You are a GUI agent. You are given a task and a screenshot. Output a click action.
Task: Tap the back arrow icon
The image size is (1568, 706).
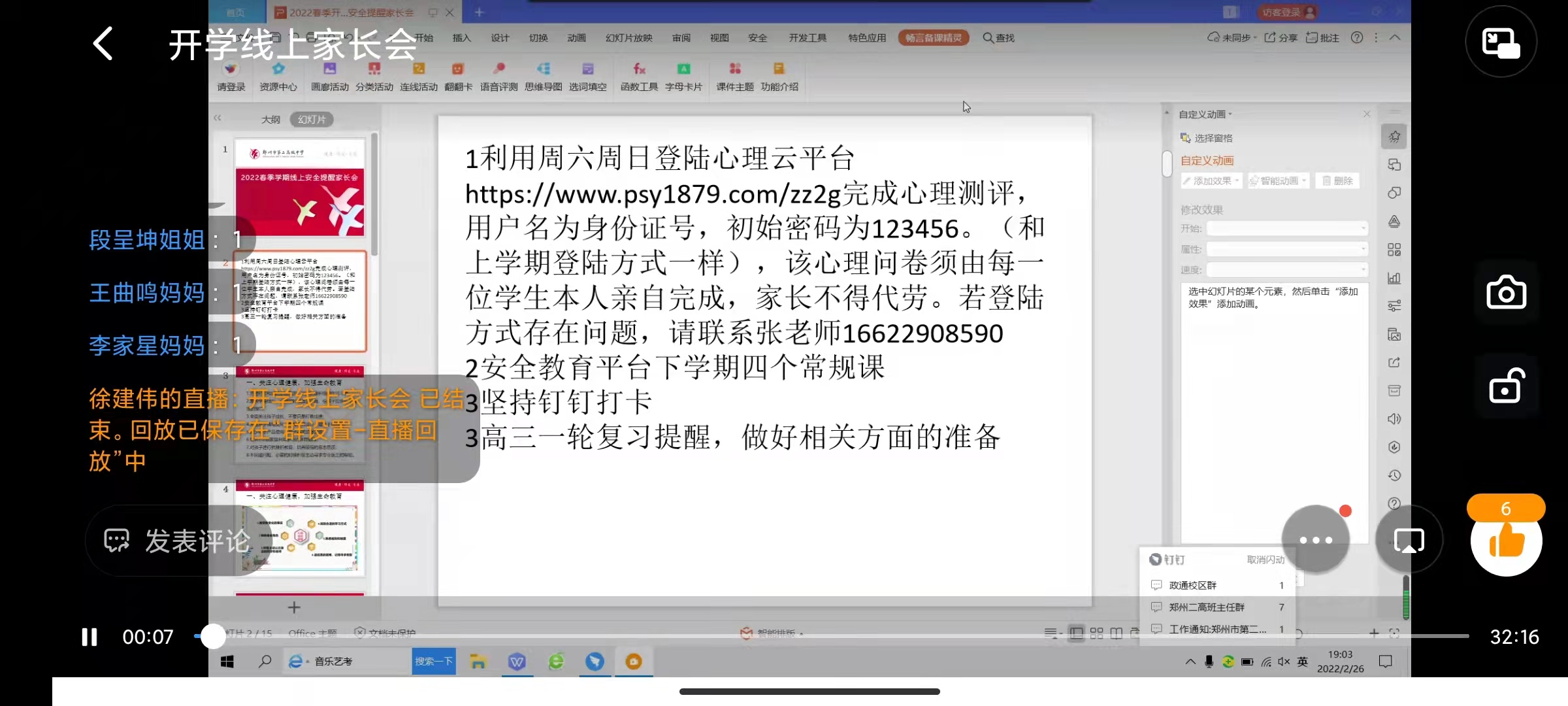tap(103, 44)
